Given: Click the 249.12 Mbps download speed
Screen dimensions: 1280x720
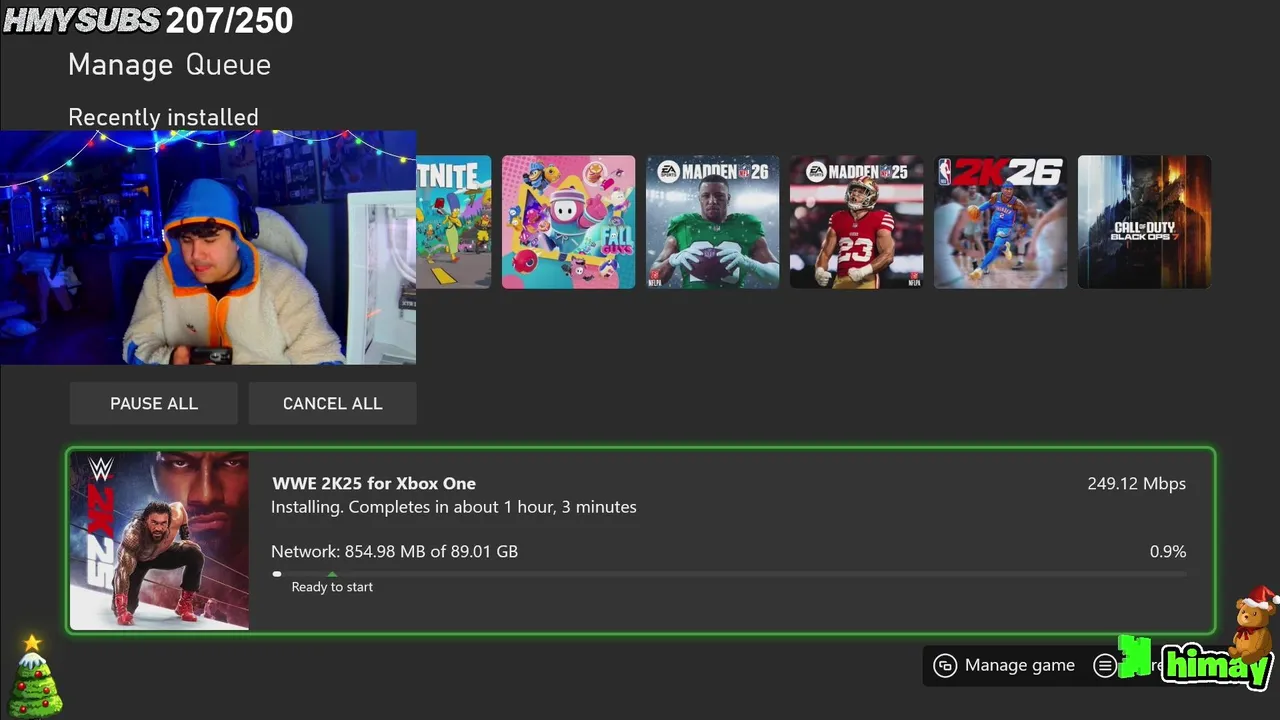Looking at the screenshot, I should [x=1136, y=483].
